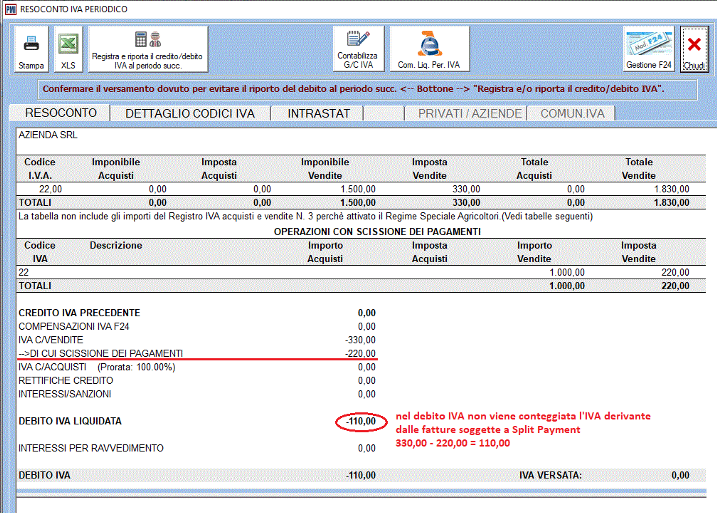Select the 22,00 IVA code row
717x513 pixels.
[x=50, y=188]
